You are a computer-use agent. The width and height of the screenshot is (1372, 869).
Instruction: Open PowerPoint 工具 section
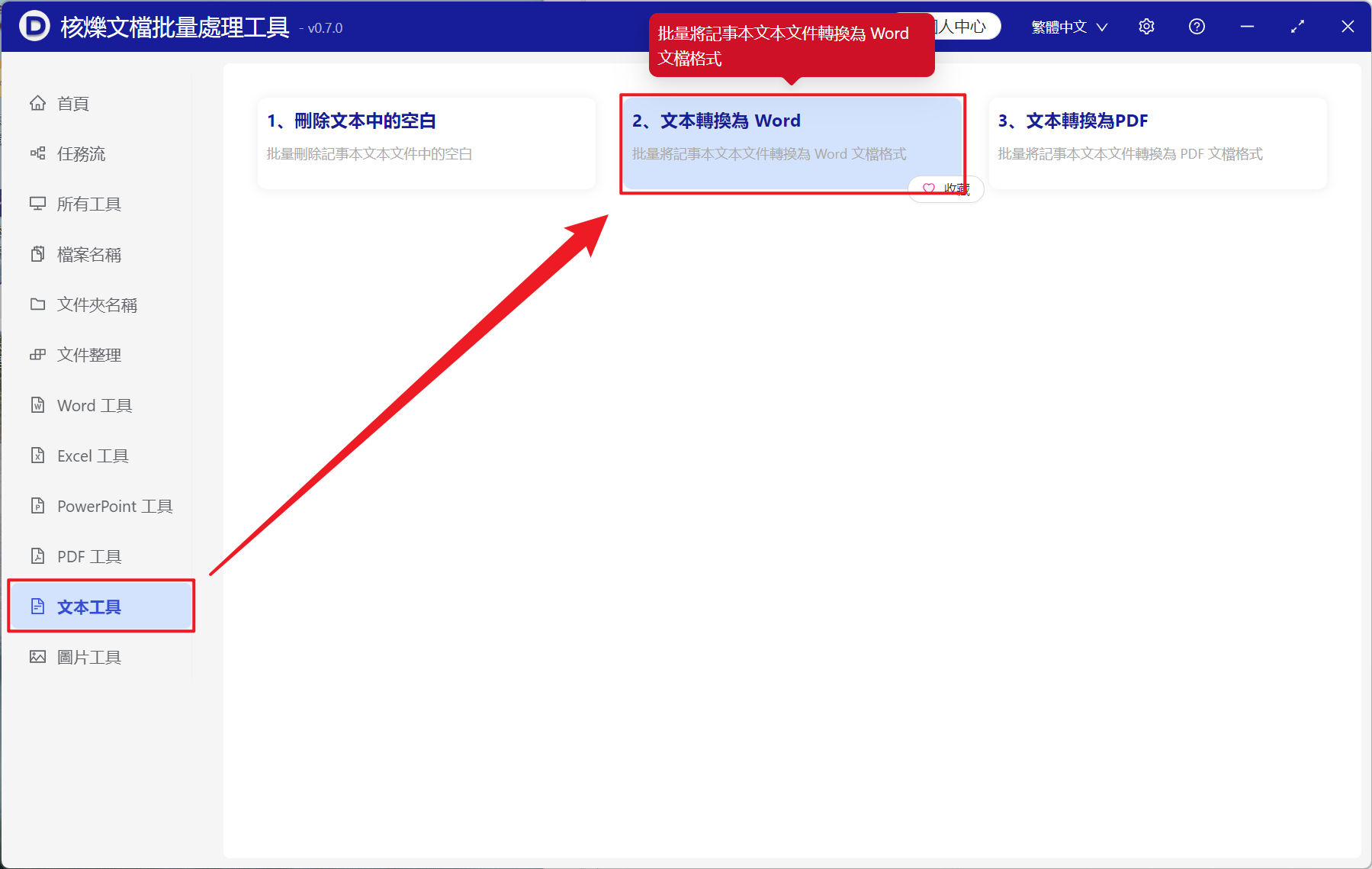pos(100,506)
